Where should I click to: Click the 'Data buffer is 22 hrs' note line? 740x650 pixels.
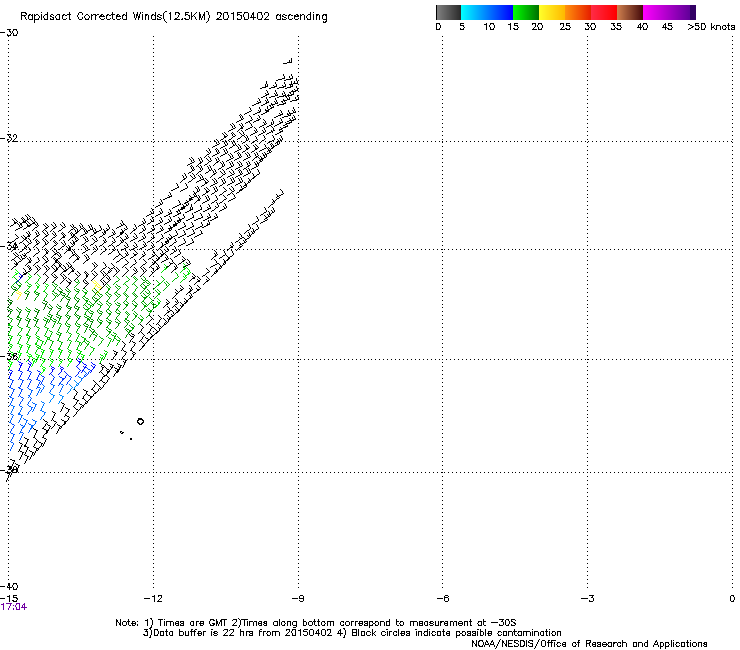tap(352, 633)
